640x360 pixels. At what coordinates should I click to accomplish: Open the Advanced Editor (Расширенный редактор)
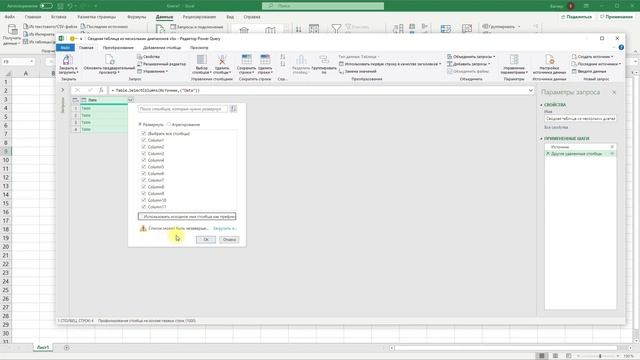[x=162, y=64]
